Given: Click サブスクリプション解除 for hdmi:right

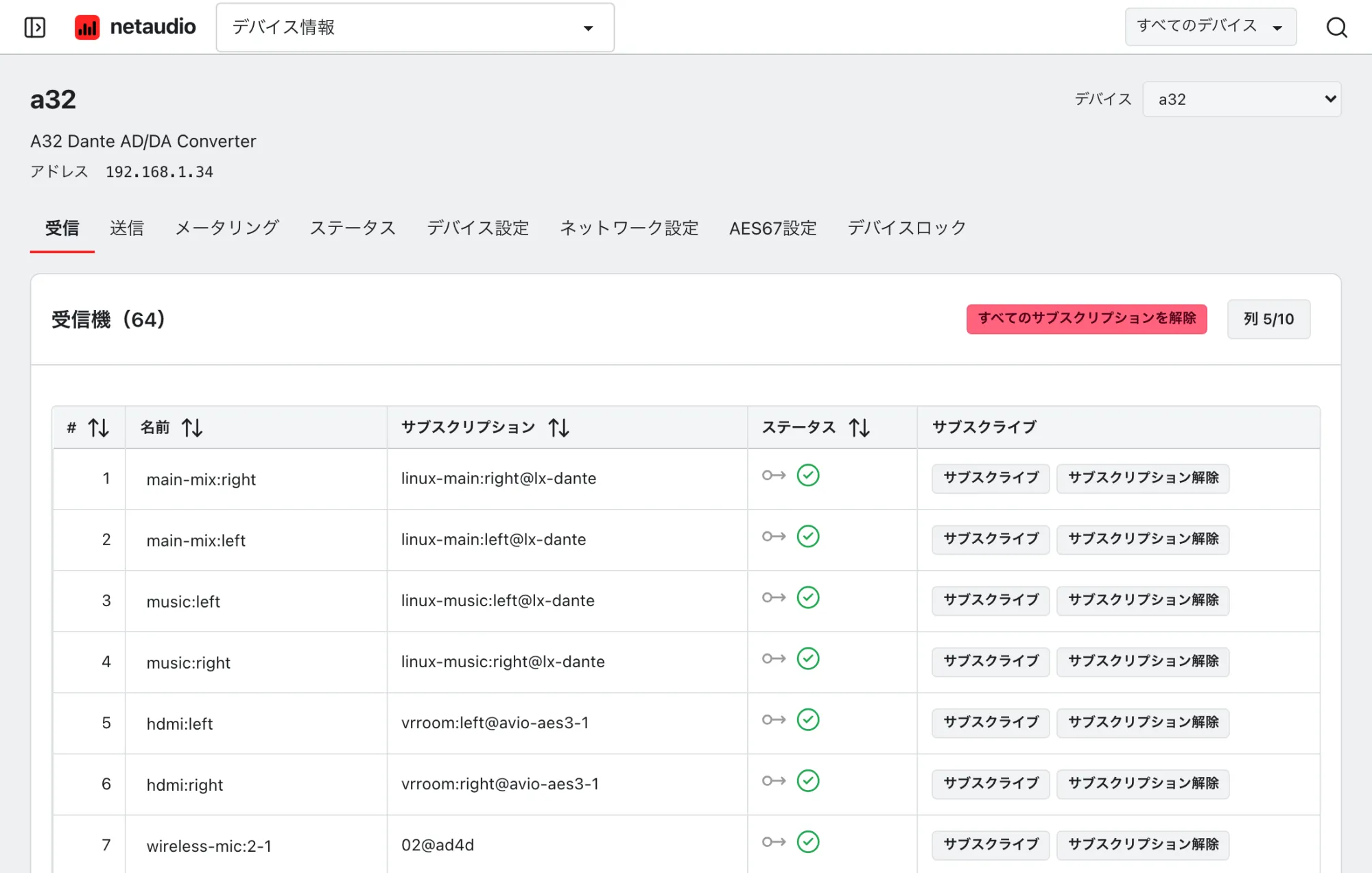Looking at the screenshot, I should [1143, 783].
